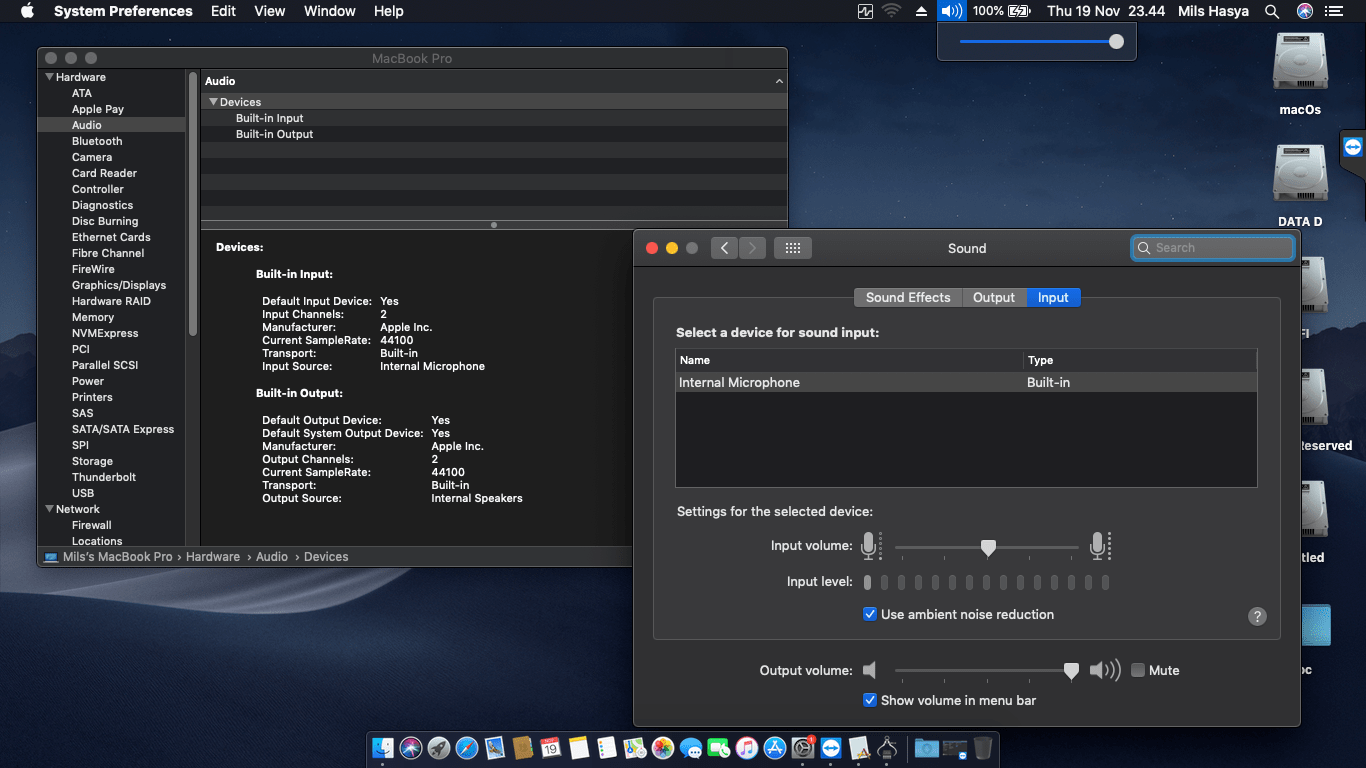Click the Input volume slider handle

click(988, 547)
